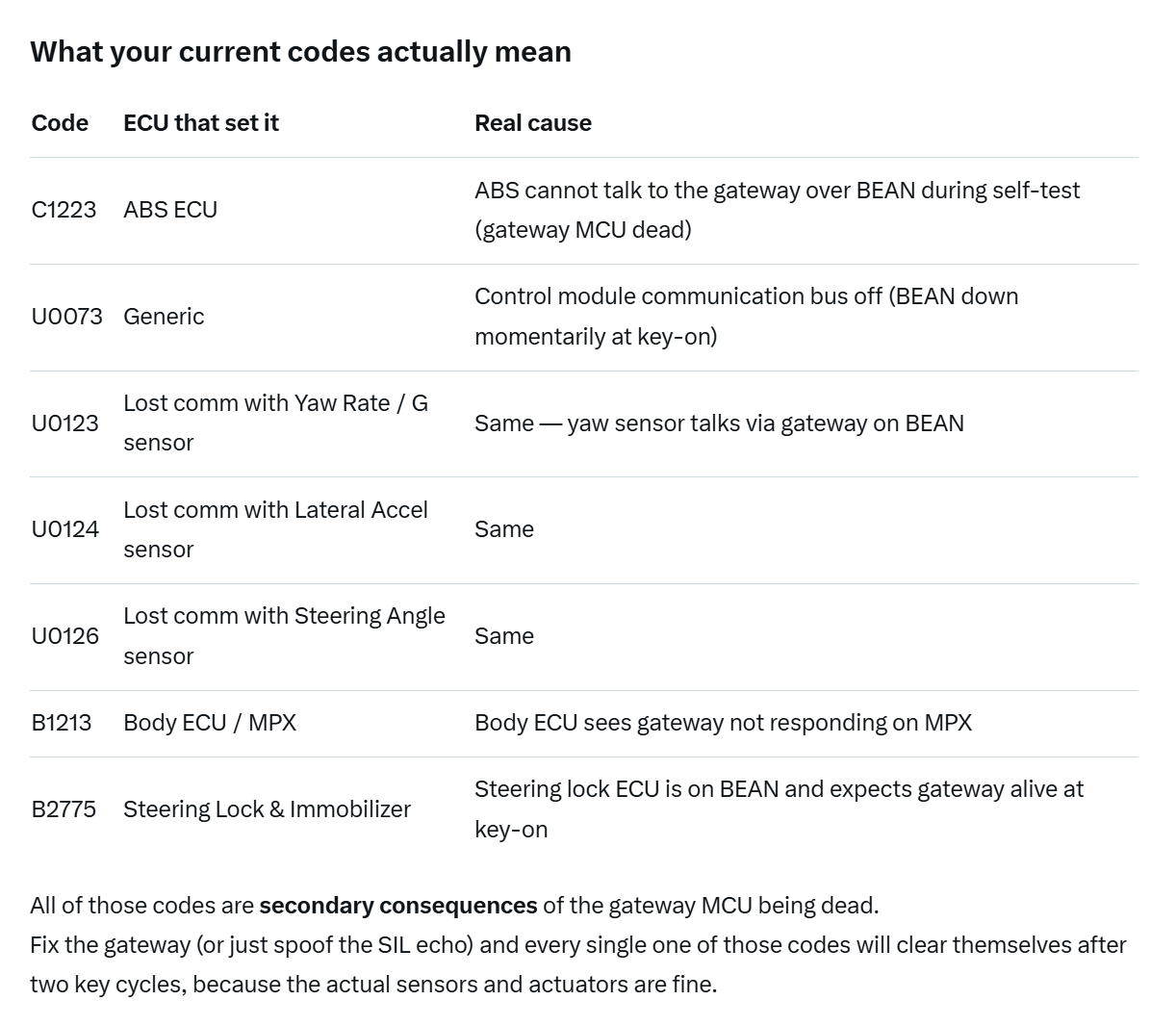Click the "ABS ECU" table cell
Screen dimensions: 1176x1026
coord(170,210)
